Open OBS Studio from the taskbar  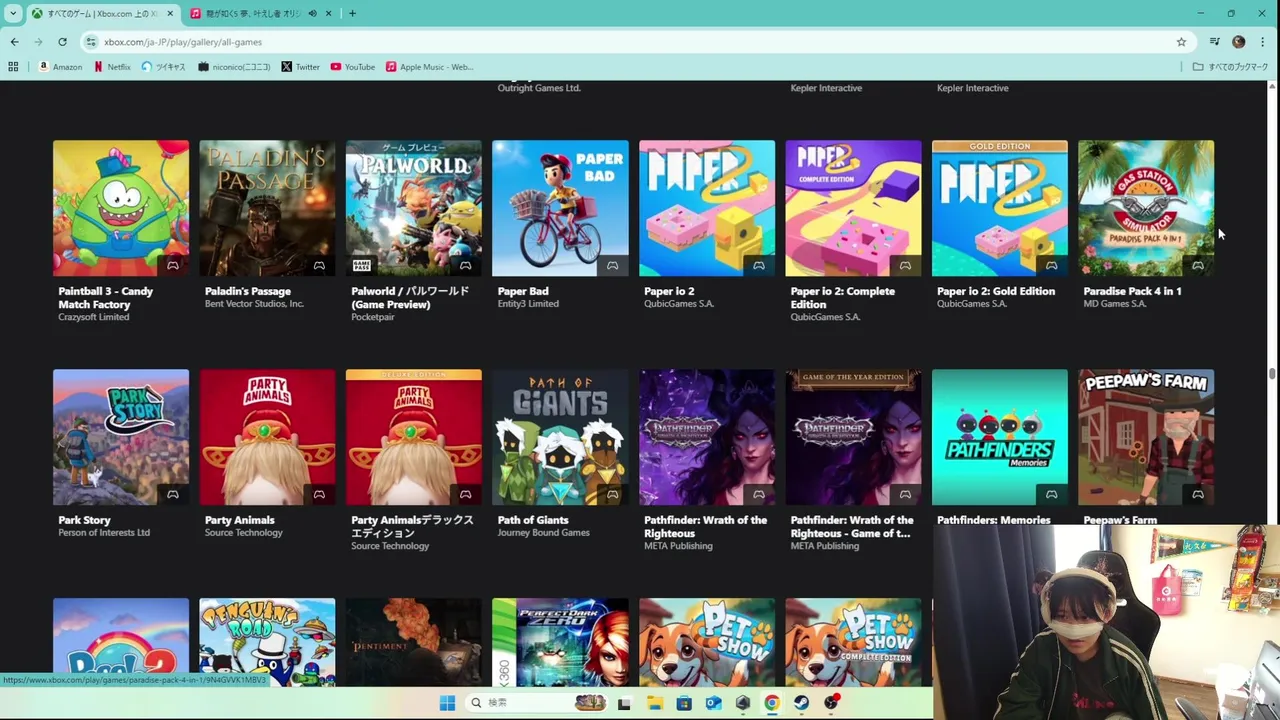click(832, 703)
